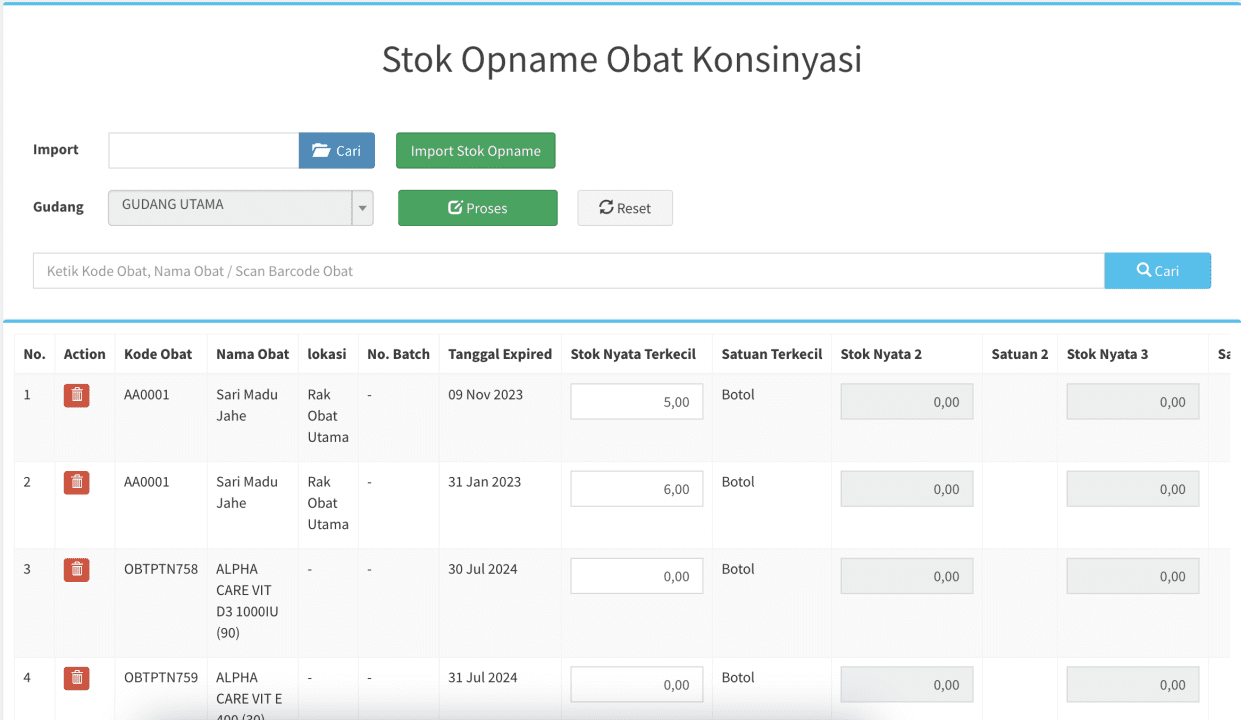Click the lokasi column header
The image size is (1241, 720).
[x=327, y=354]
